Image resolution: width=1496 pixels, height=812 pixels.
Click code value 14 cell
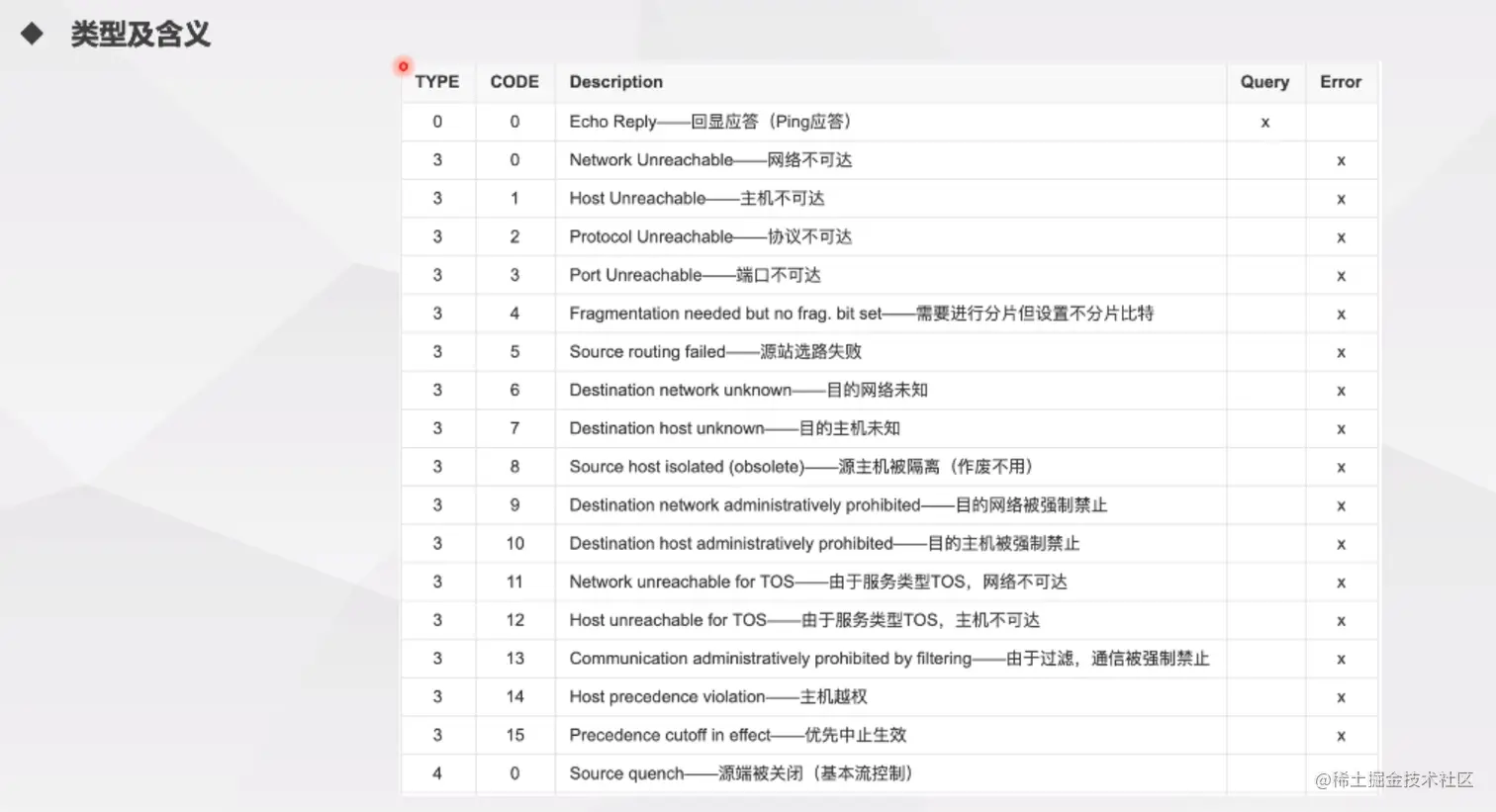(514, 697)
